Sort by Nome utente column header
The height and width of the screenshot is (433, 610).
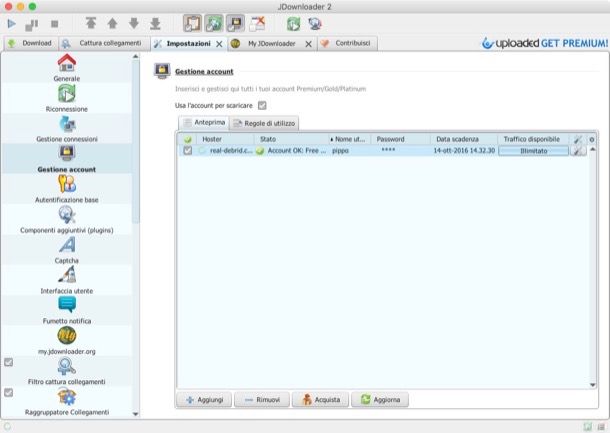tap(350, 139)
